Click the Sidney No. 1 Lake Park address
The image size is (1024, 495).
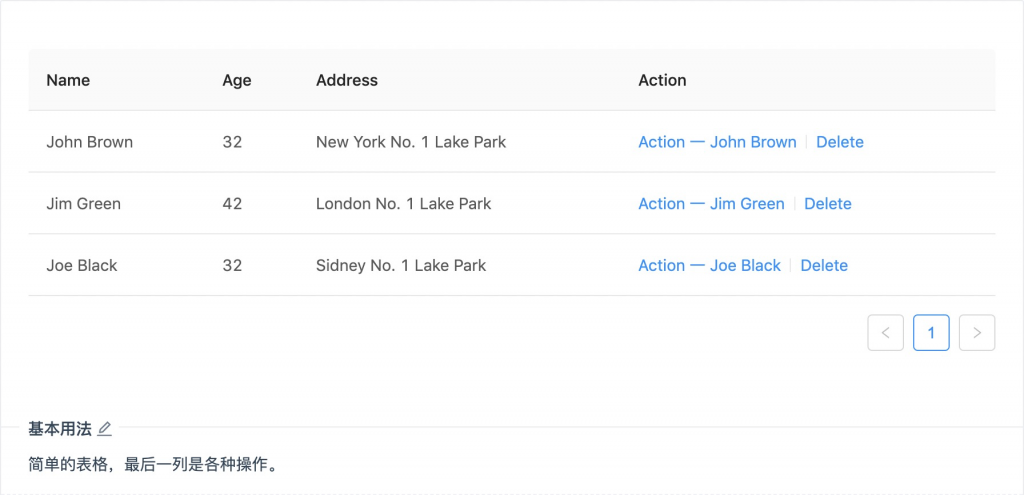401,266
